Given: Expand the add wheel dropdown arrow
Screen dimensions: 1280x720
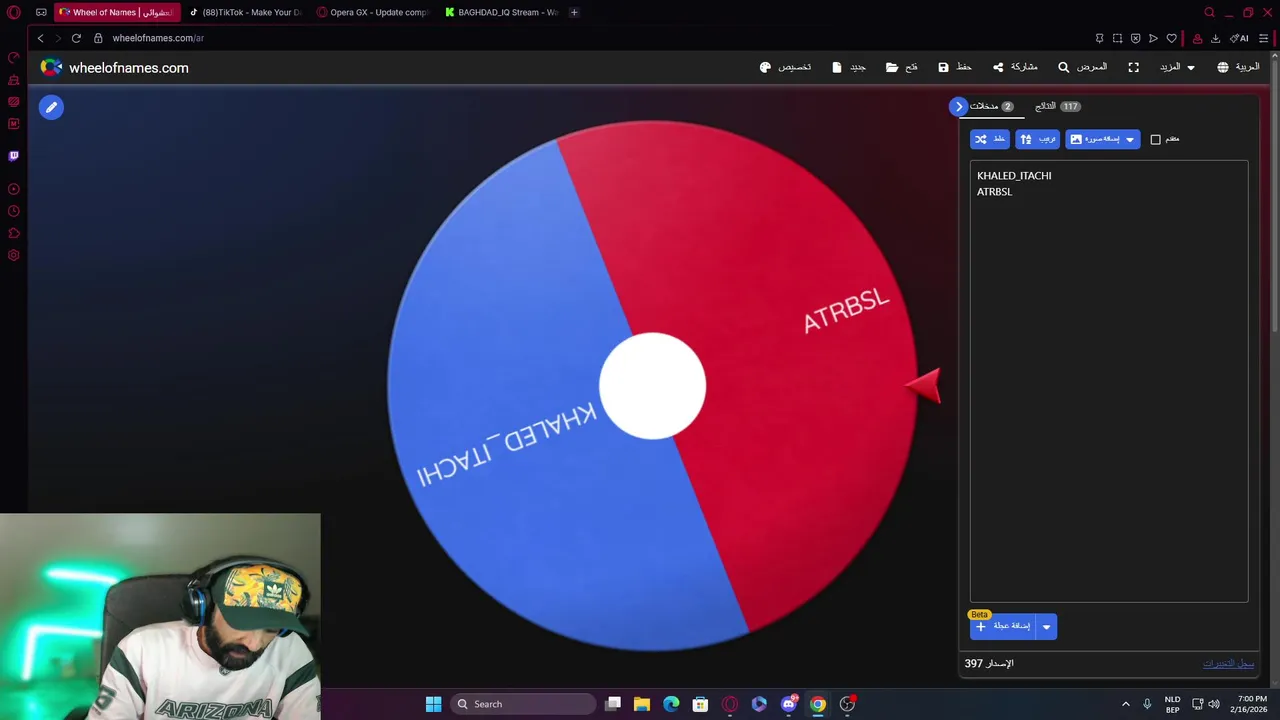Looking at the screenshot, I should point(1046,627).
